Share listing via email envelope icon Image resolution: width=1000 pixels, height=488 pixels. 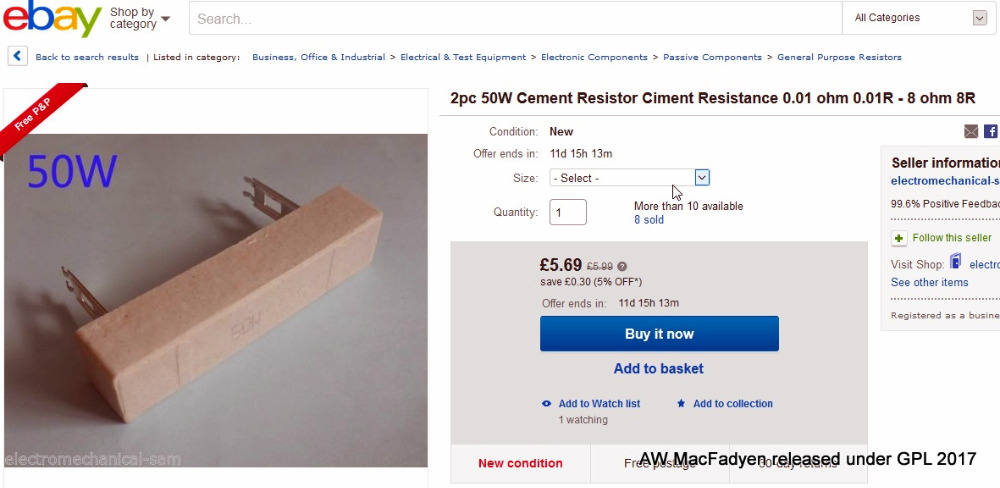[971, 131]
